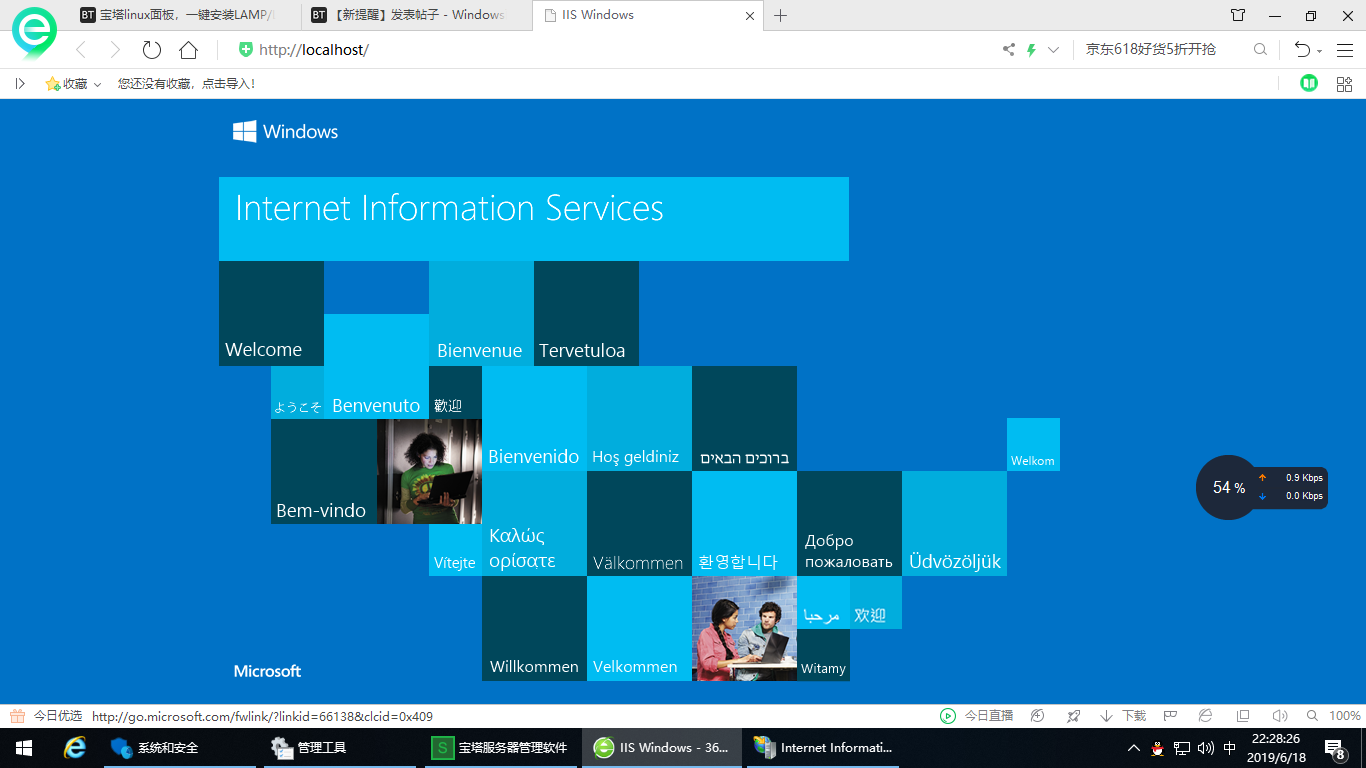
Task: Click the Witamy tile
Action: coord(823,655)
